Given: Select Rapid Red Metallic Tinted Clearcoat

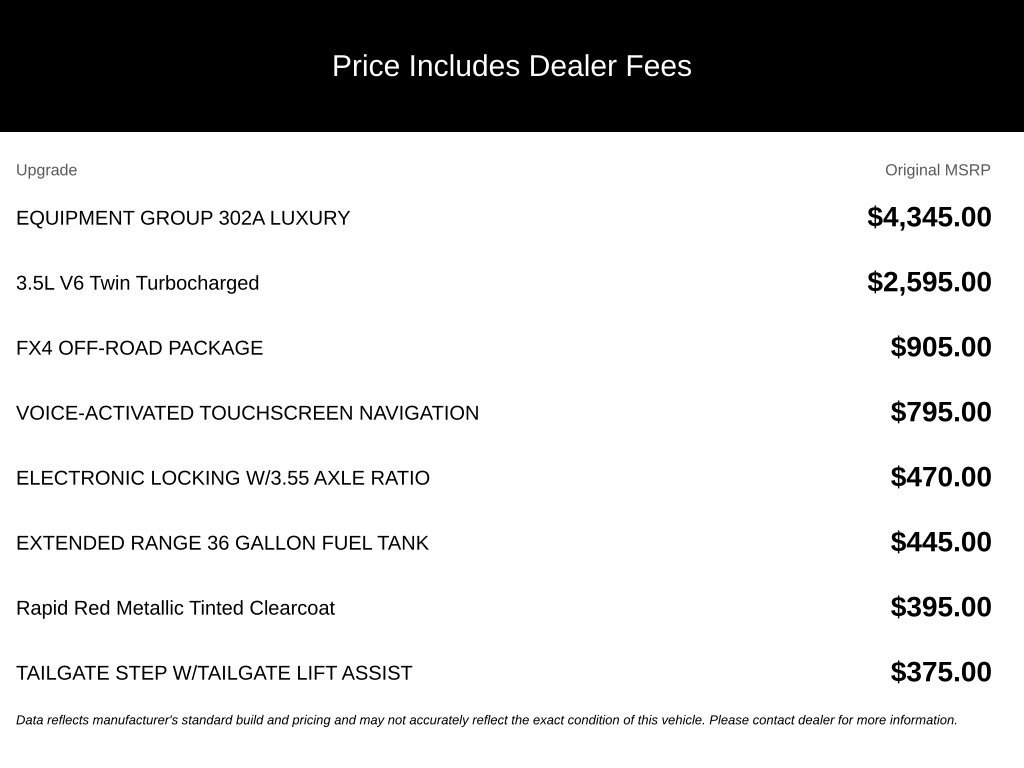Looking at the screenshot, I should [x=175, y=608].
